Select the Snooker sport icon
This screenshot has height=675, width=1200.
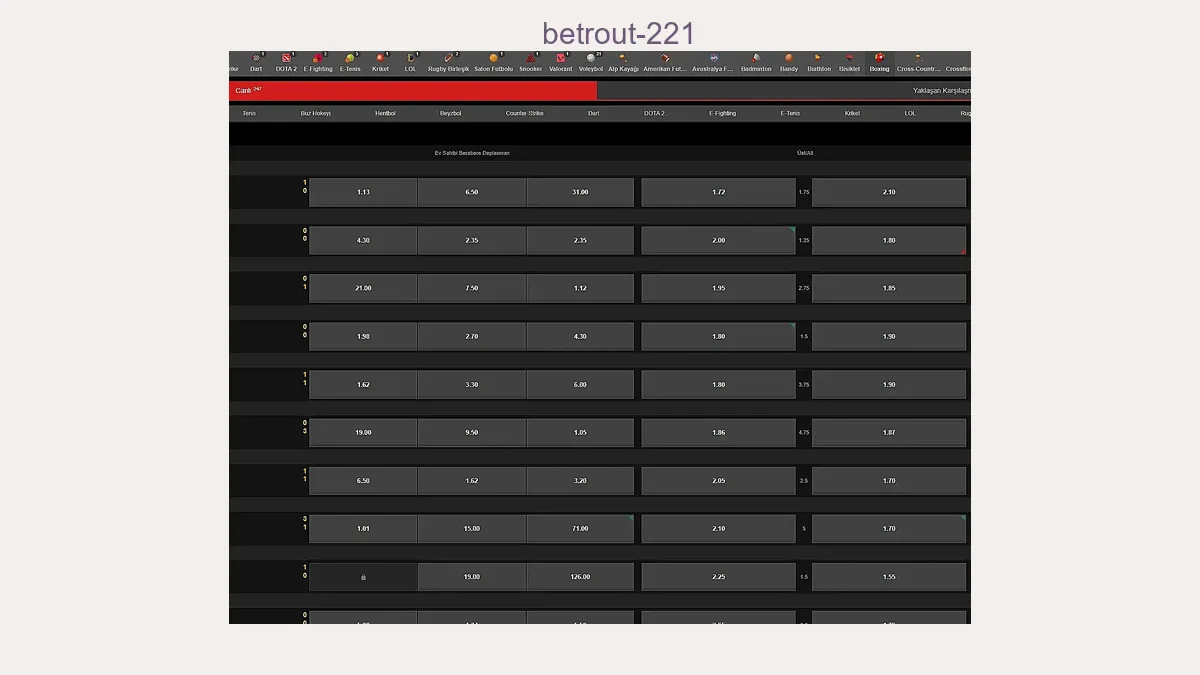click(x=530, y=60)
